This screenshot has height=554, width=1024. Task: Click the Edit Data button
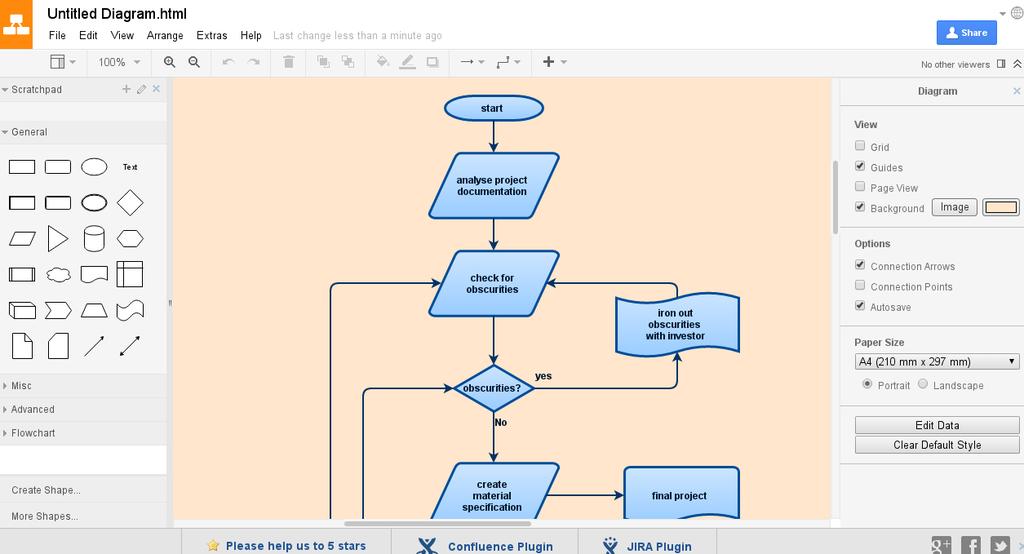(x=937, y=425)
